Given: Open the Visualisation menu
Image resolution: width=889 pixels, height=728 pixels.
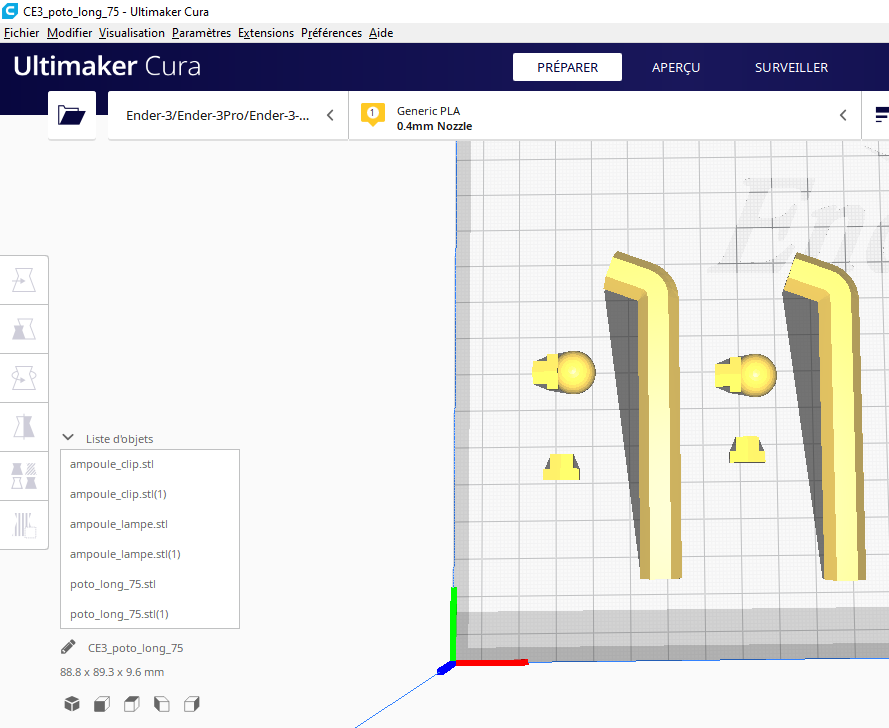Looking at the screenshot, I should pyautogui.click(x=132, y=33).
